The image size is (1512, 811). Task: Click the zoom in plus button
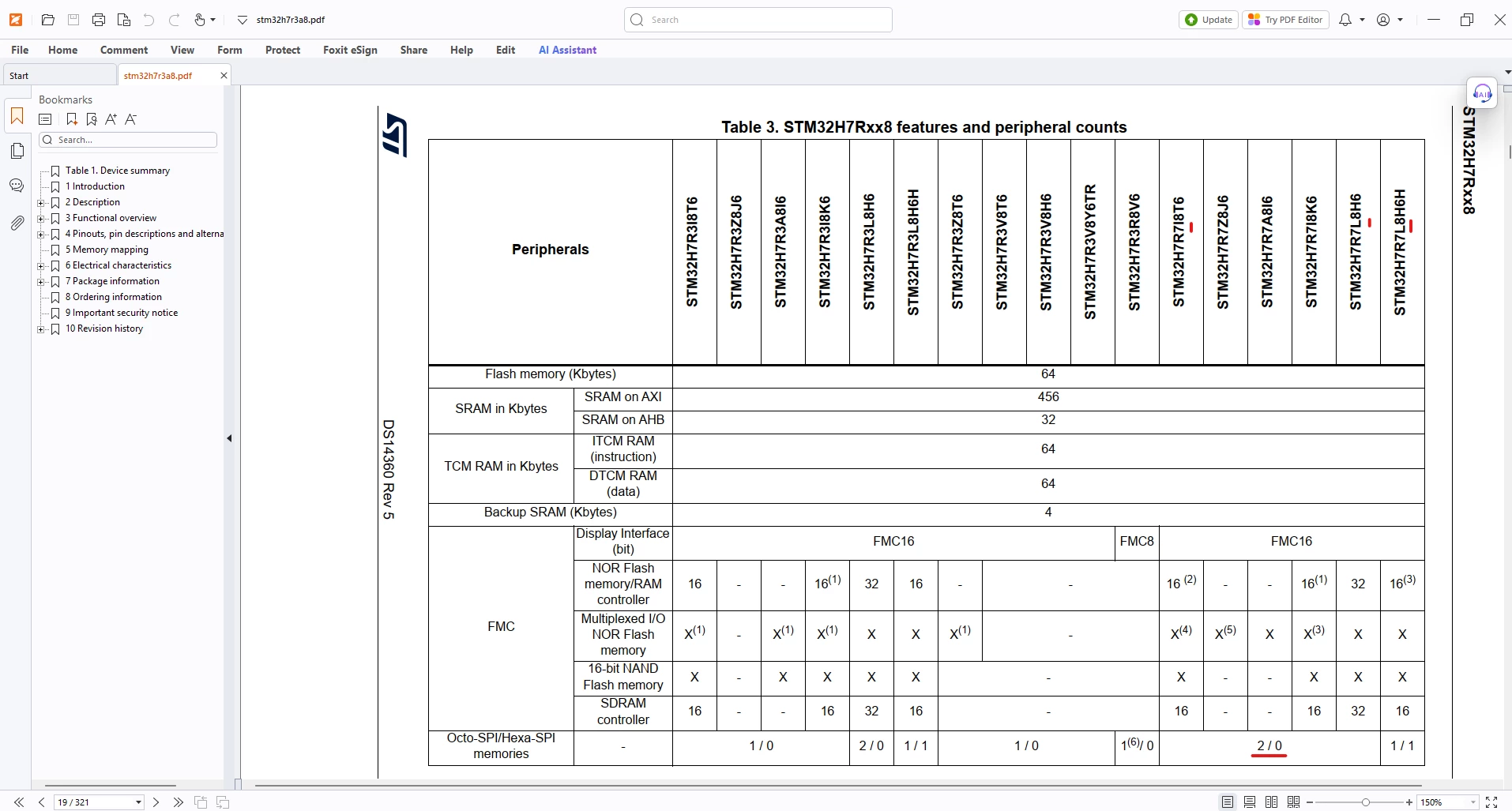1409,802
